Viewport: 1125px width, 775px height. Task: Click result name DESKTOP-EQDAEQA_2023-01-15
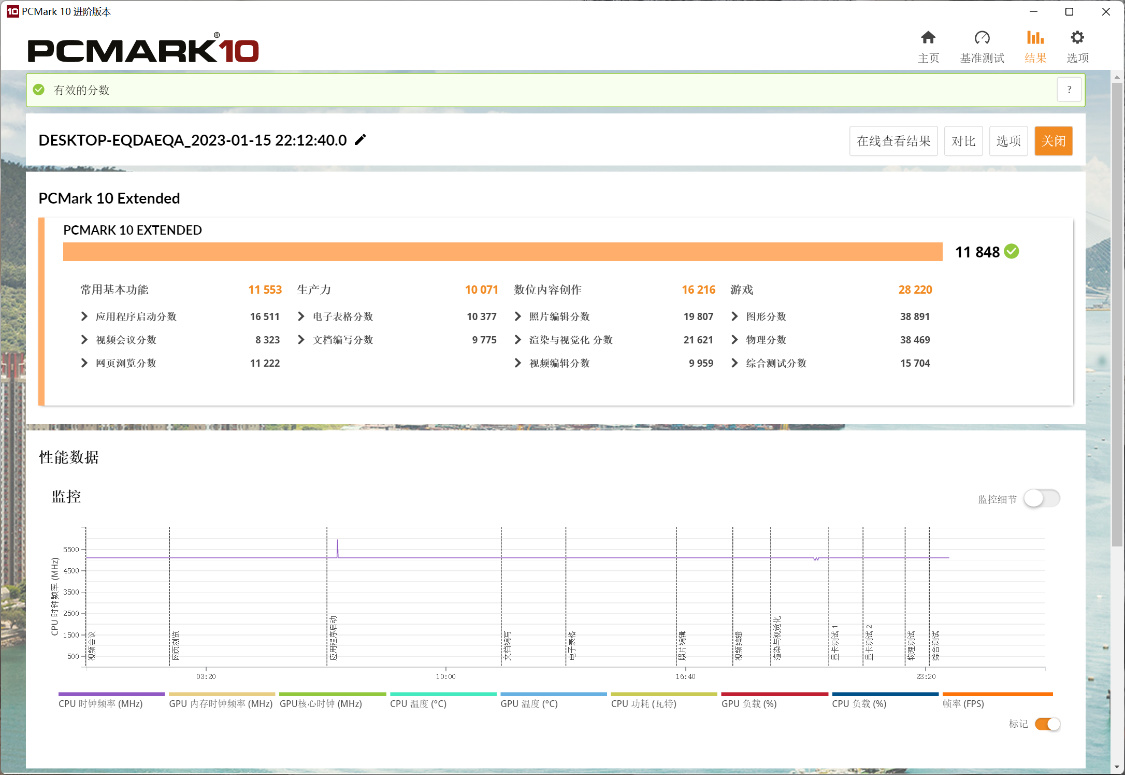(192, 140)
